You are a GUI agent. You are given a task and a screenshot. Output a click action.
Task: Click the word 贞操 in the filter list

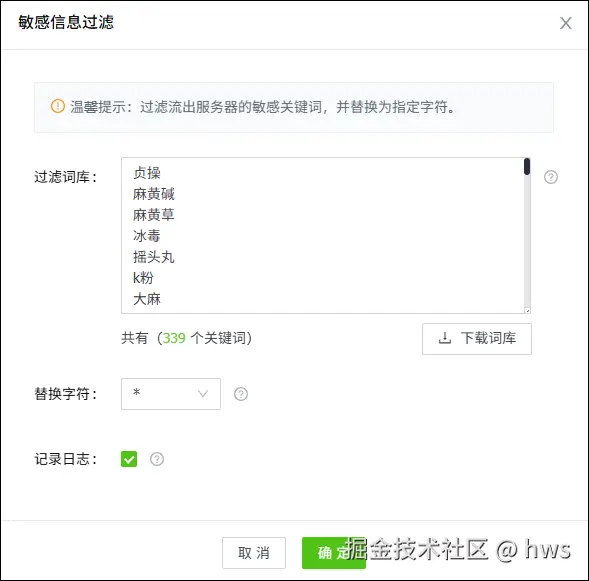(x=147, y=173)
